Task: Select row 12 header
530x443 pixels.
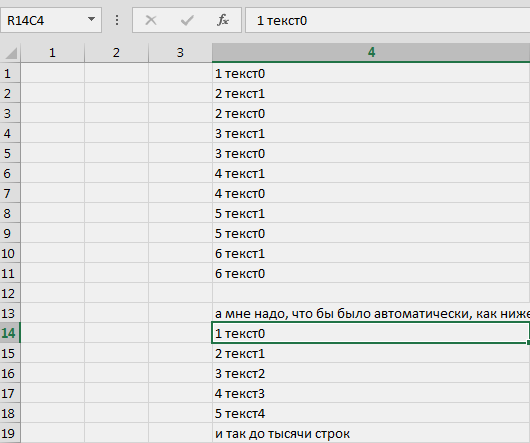Action: (10, 293)
